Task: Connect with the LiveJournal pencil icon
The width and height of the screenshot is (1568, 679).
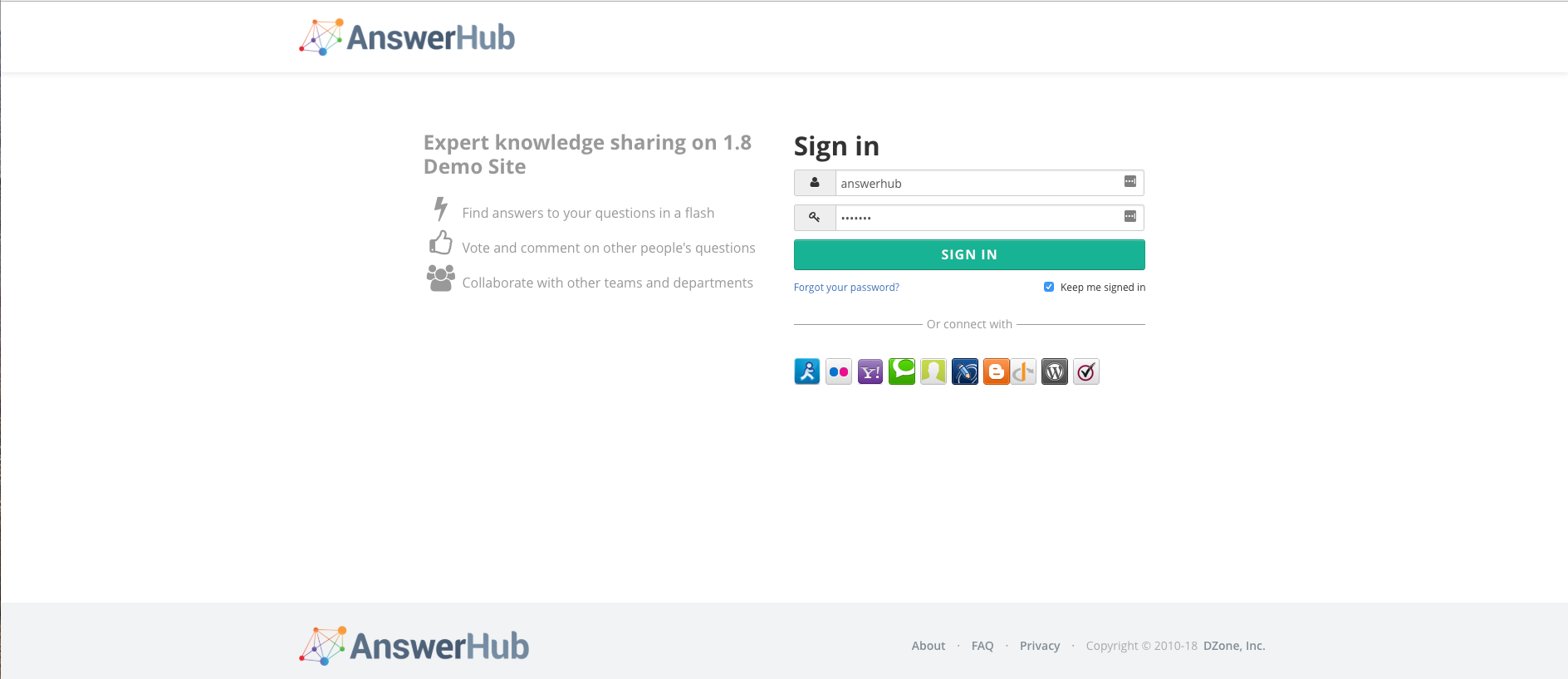Action: click(965, 371)
